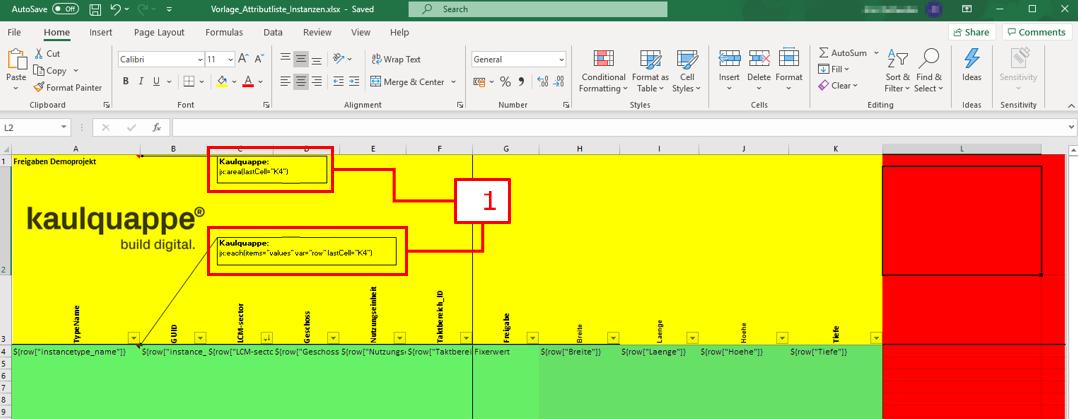Toggle Align Right
The image size is (1078, 419).
click(316, 81)
